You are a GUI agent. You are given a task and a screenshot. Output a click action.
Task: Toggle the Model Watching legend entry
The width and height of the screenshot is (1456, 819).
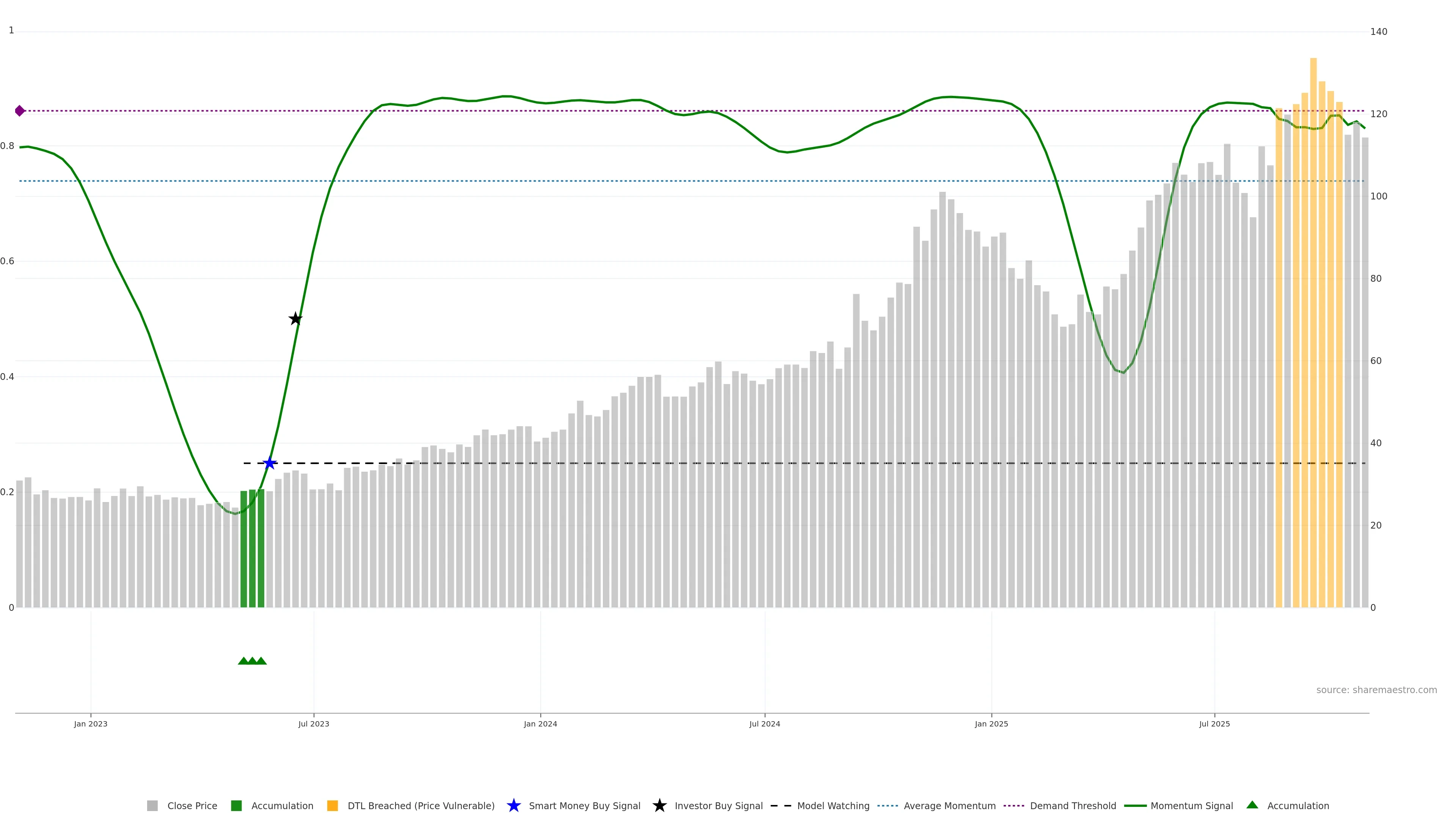[x=833, y=805]
